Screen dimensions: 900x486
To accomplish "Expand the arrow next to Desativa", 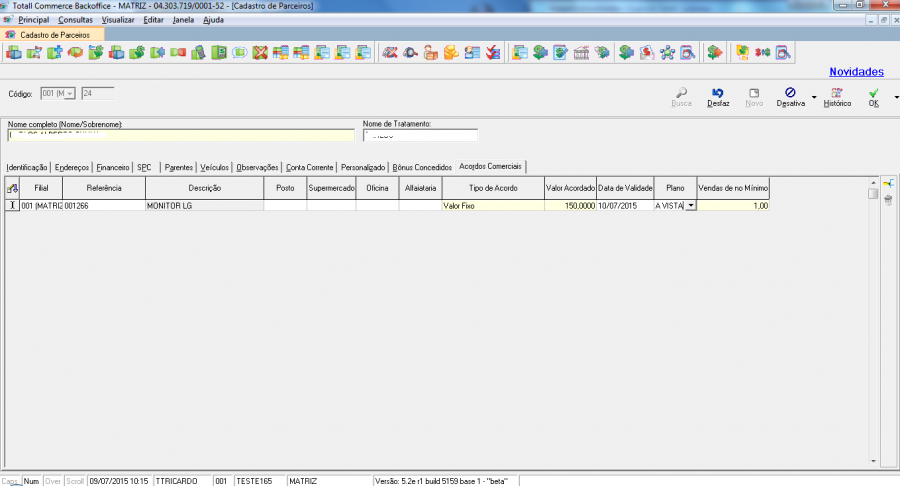I will pos(814,98).
